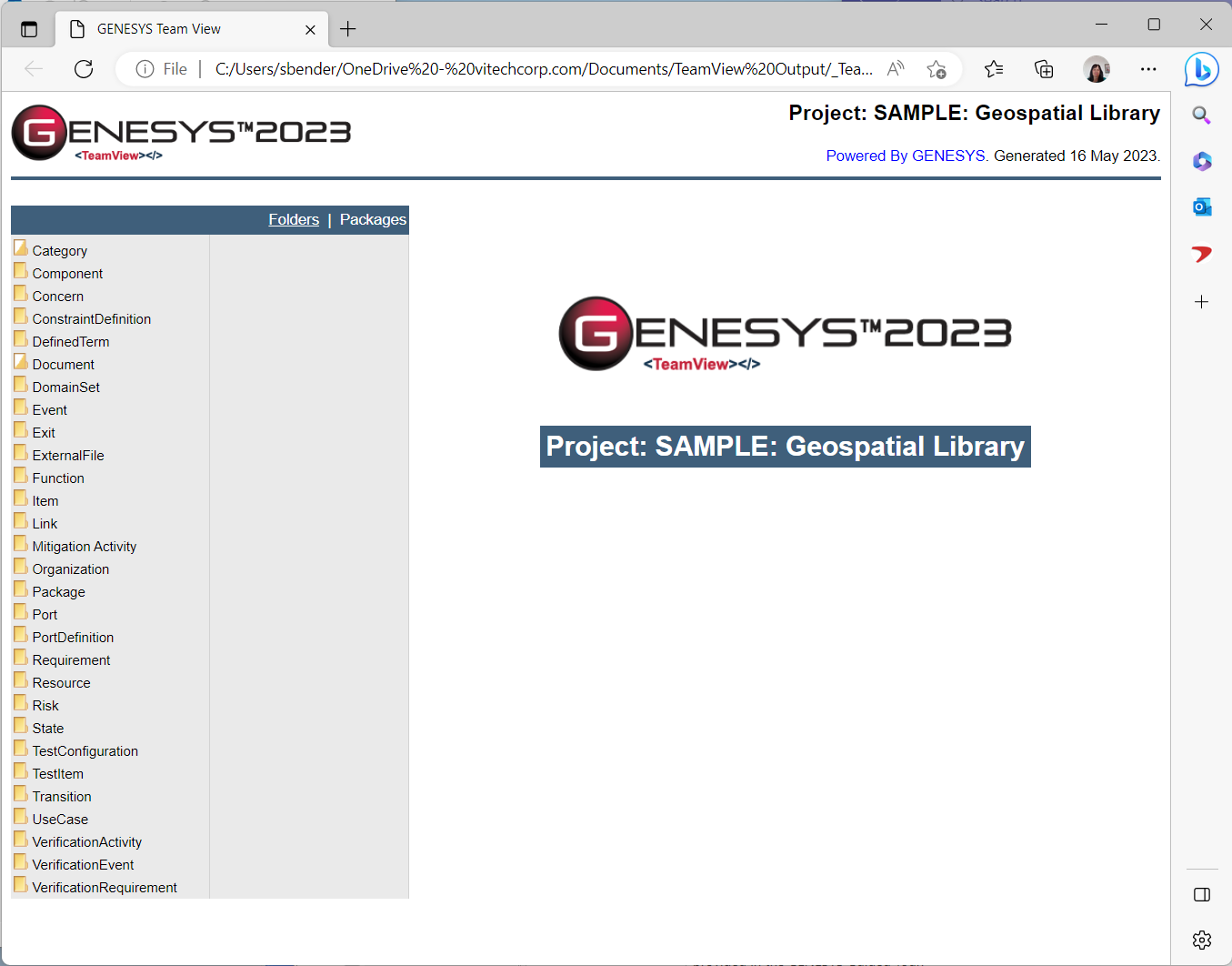Close the GENESYS Team View tab

[310, 30]
